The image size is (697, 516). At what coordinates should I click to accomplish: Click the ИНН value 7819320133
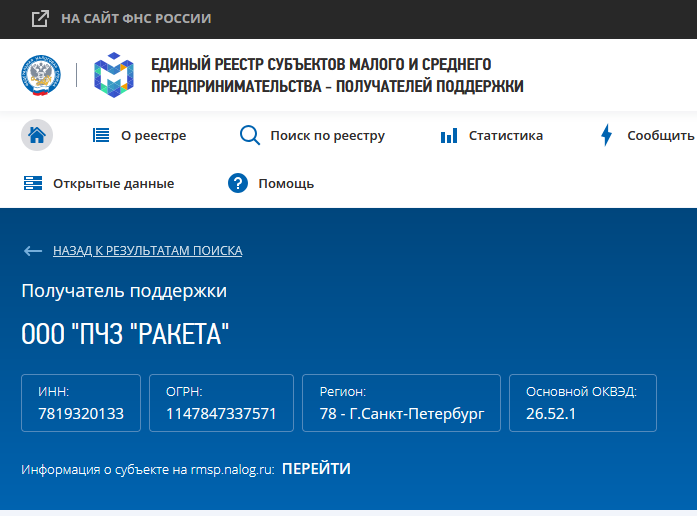click(x=81, y=414)
